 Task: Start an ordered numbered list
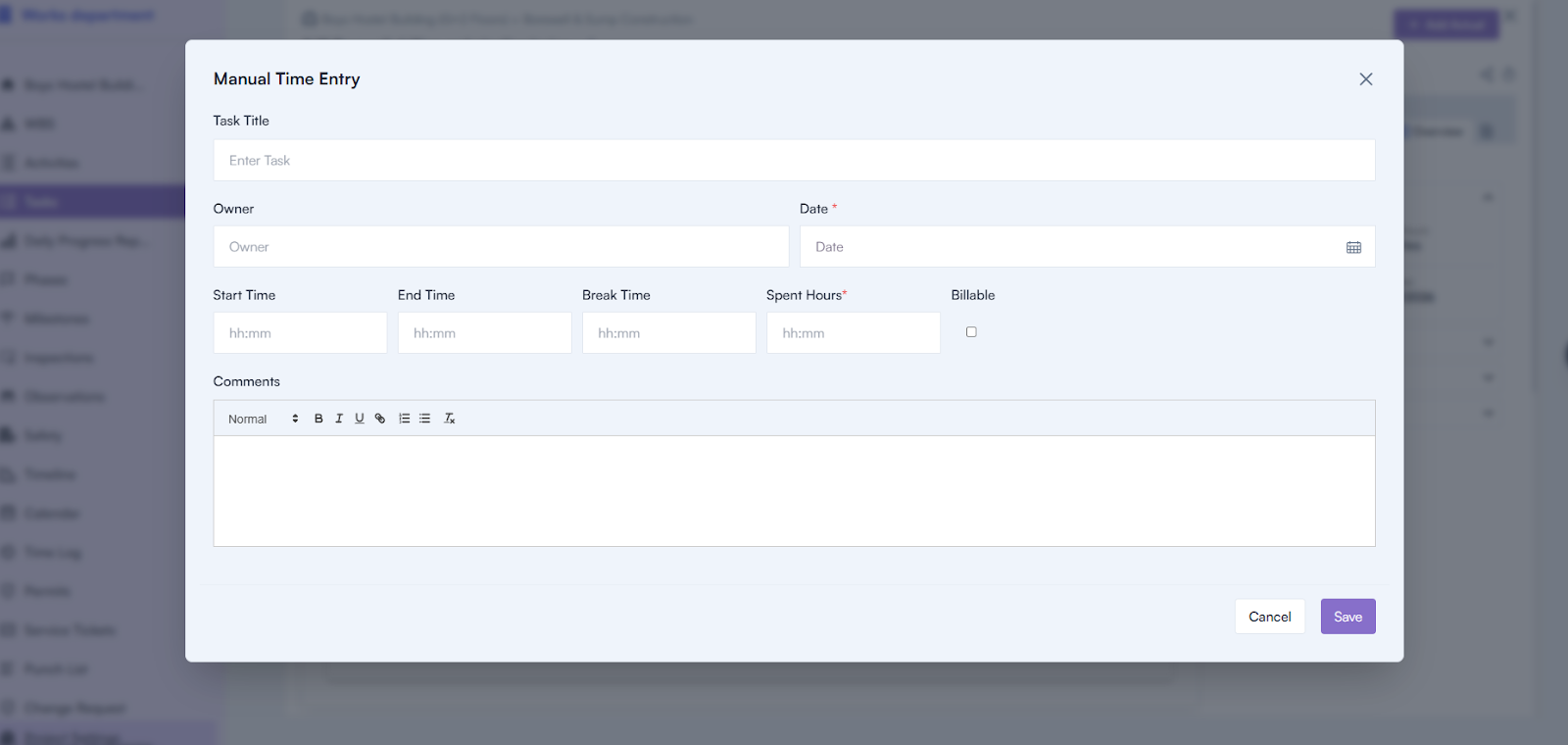tap(404, 419)
